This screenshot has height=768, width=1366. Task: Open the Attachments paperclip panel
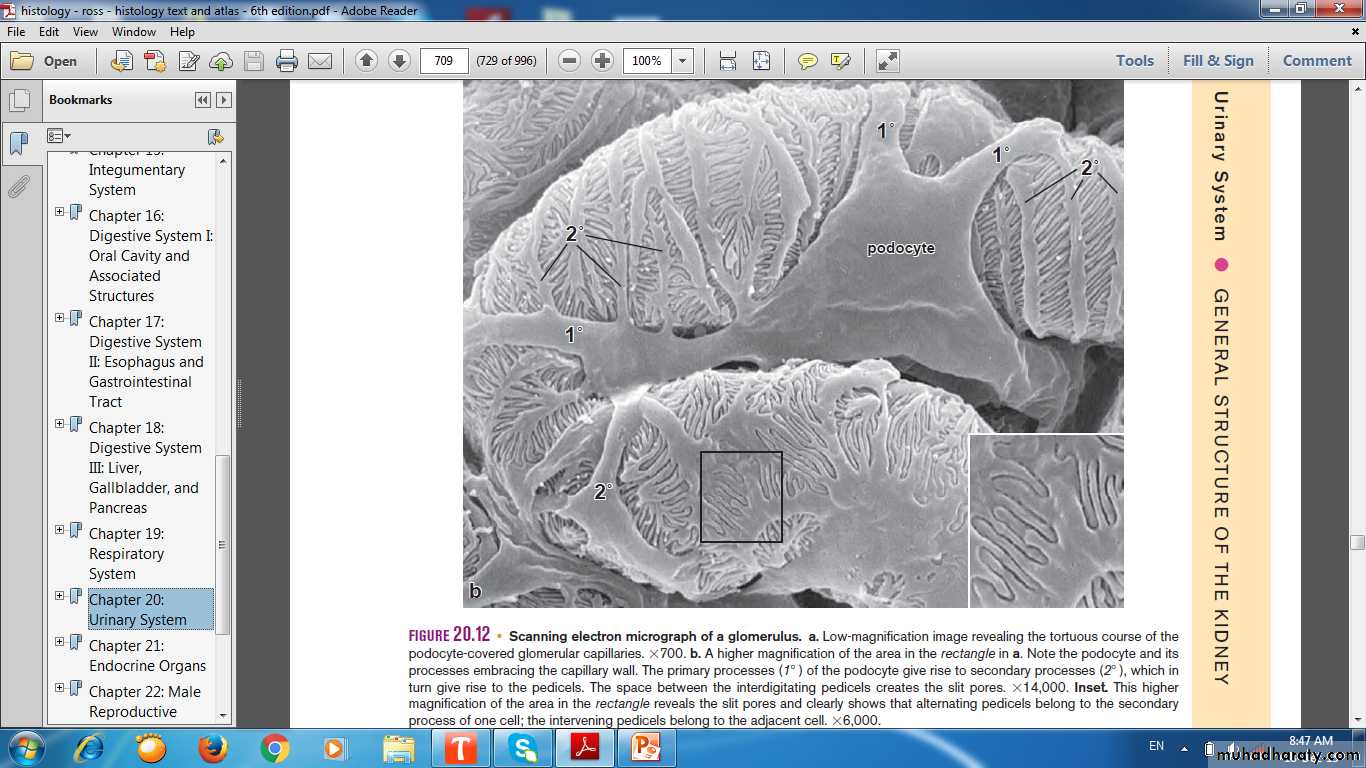point(18,187)
